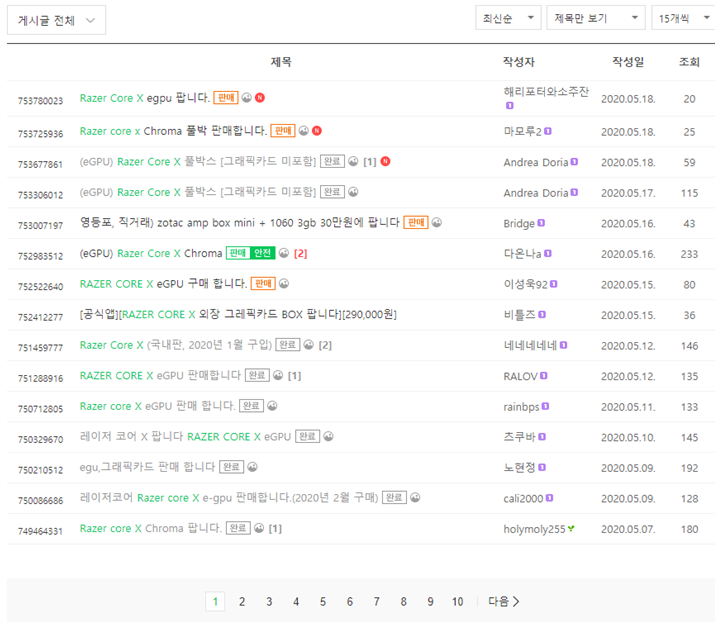Click the image icon on the zotac amp box post
The image size is (715, 622).
coord(437,223)
